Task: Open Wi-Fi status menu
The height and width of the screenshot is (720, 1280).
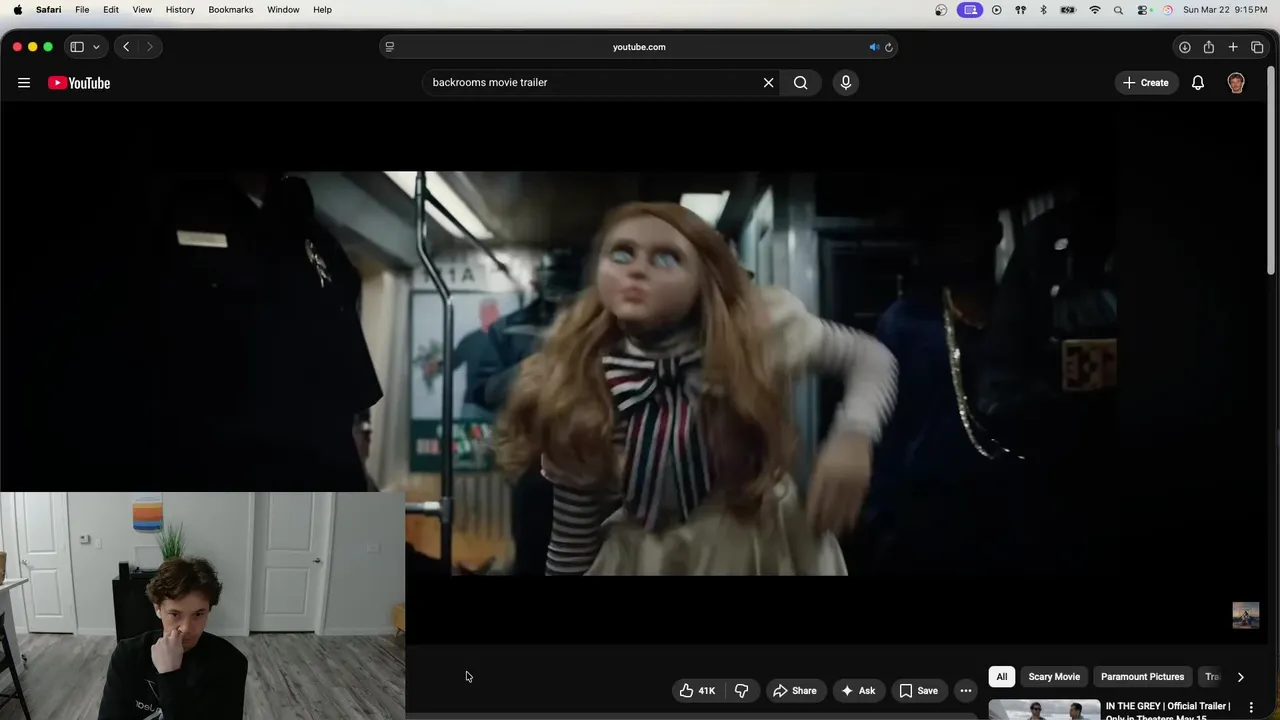Action: 1095,10
